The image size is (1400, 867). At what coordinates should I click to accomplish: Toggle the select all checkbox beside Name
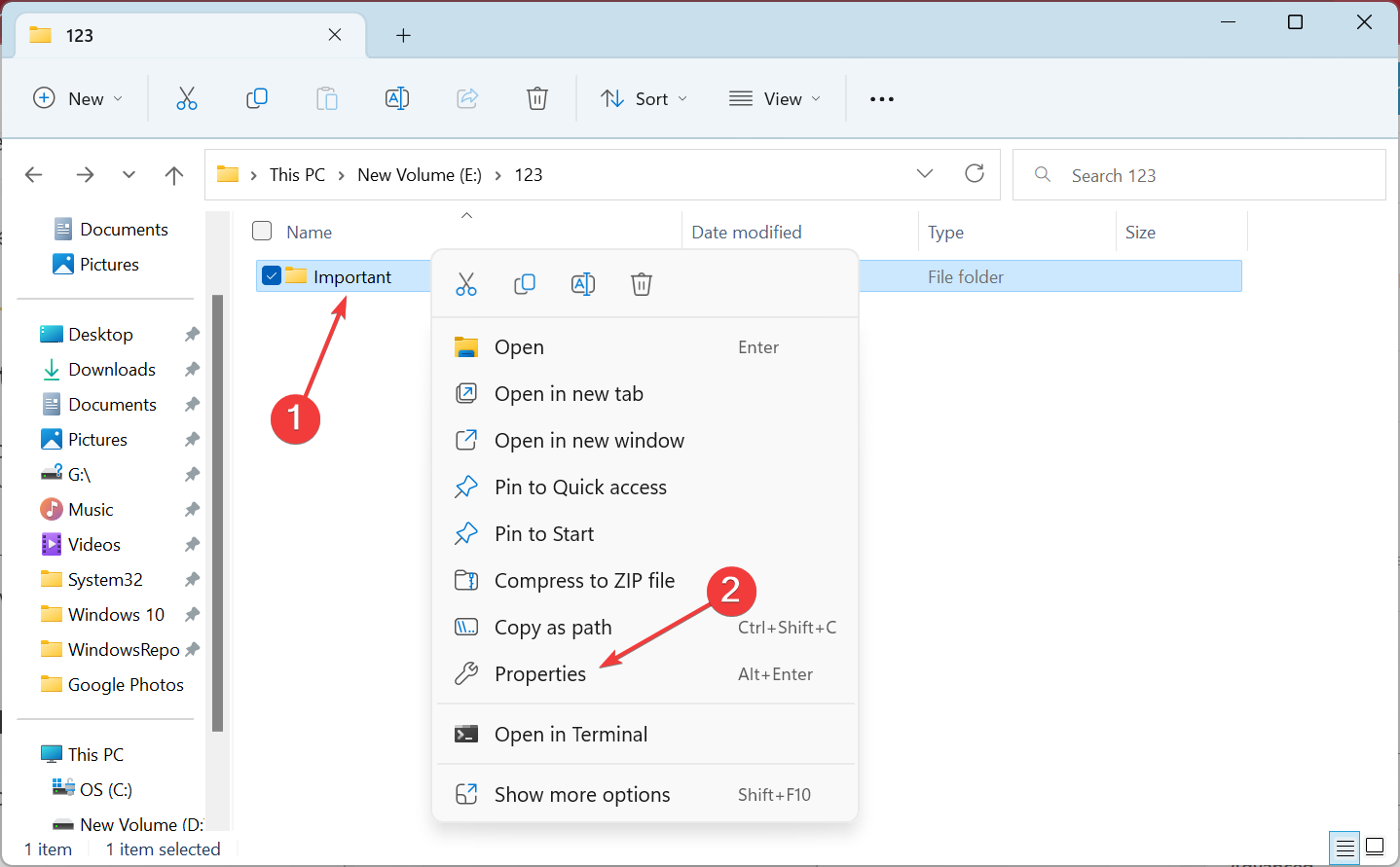(262, 232)
